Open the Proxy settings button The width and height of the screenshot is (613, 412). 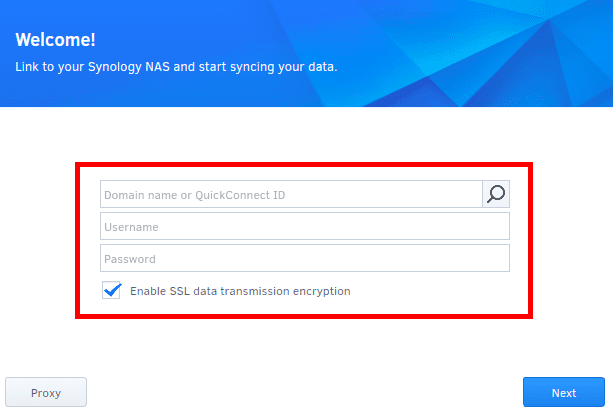tap(46, 392)
